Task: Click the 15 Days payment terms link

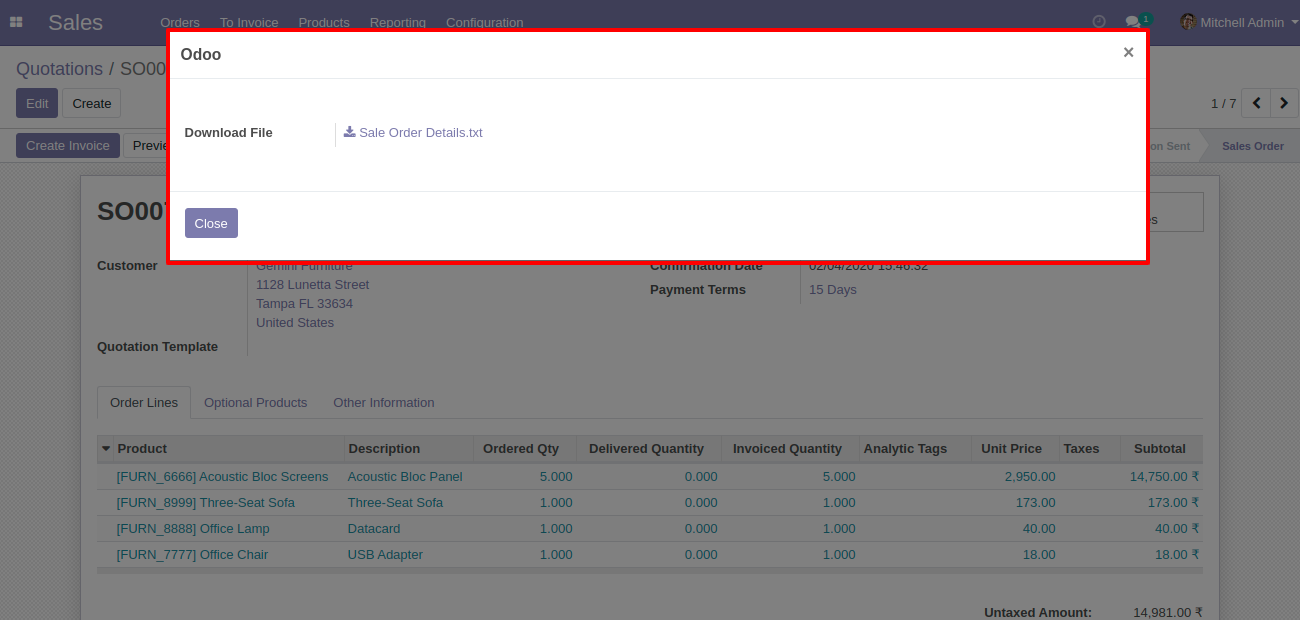Action: [x=833, y=290]
